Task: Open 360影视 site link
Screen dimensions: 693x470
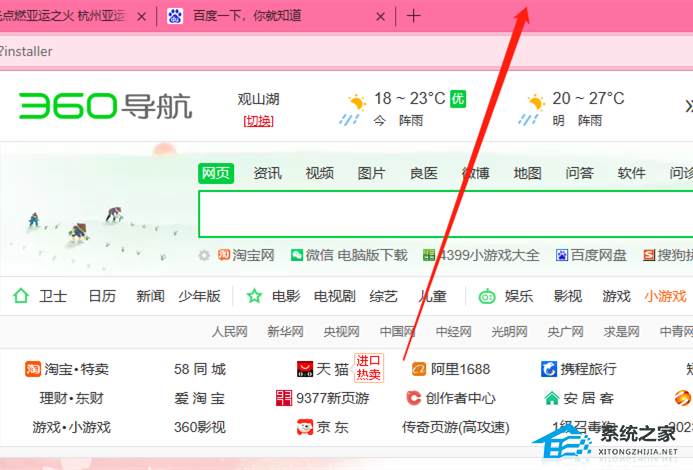Action: tap(200, 427)
